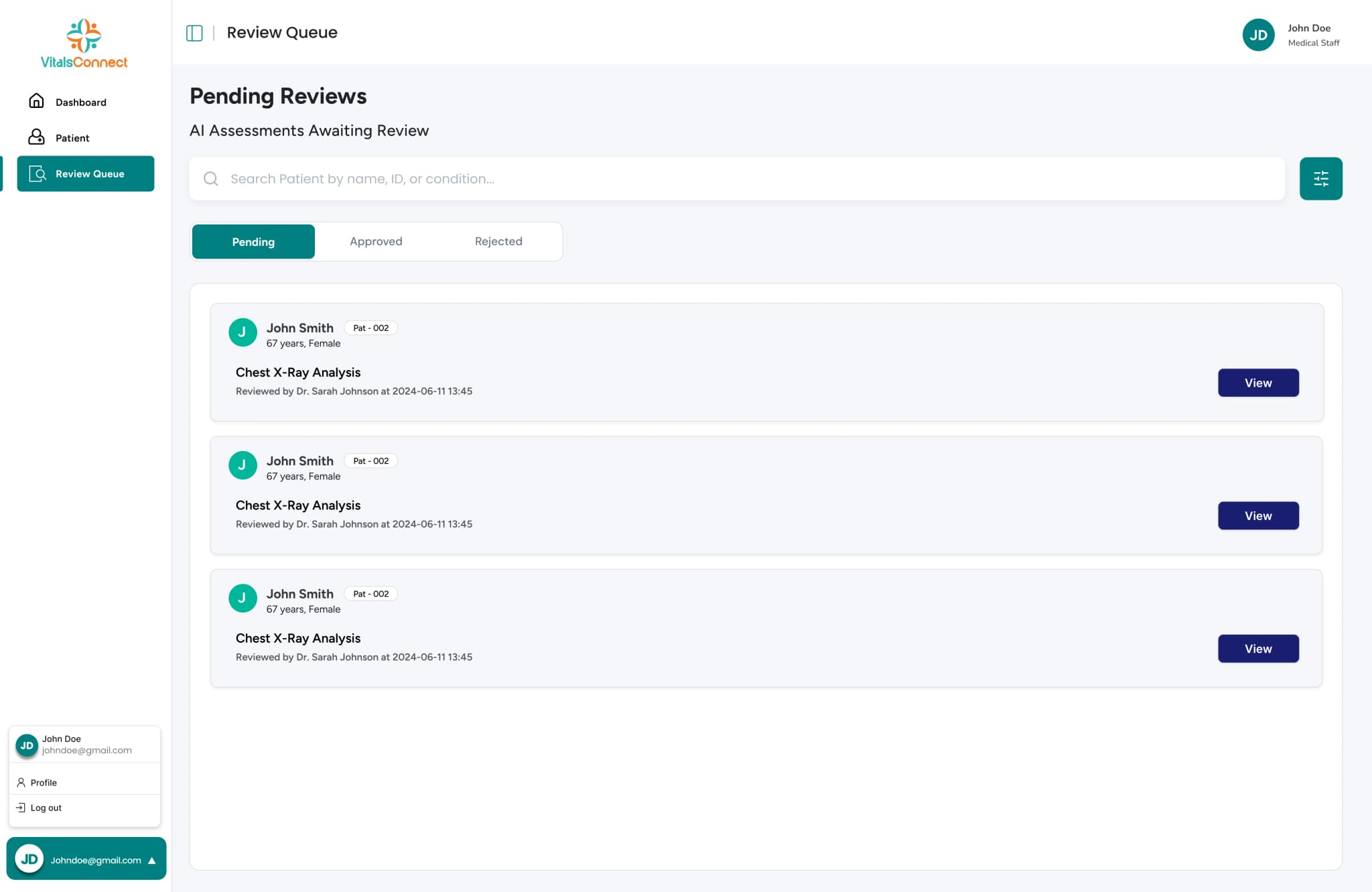The height and width of the screenshot is (892, 1372).
Task: Click the J avatar on third patient card
Action: pyautogui.click(x=243, y=598)
